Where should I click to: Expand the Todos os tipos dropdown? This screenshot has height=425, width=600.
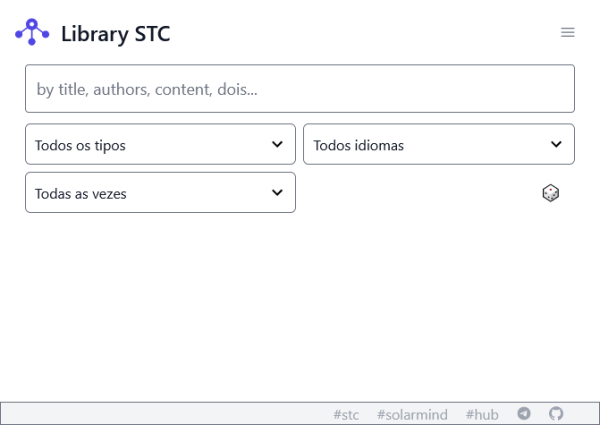160,144
